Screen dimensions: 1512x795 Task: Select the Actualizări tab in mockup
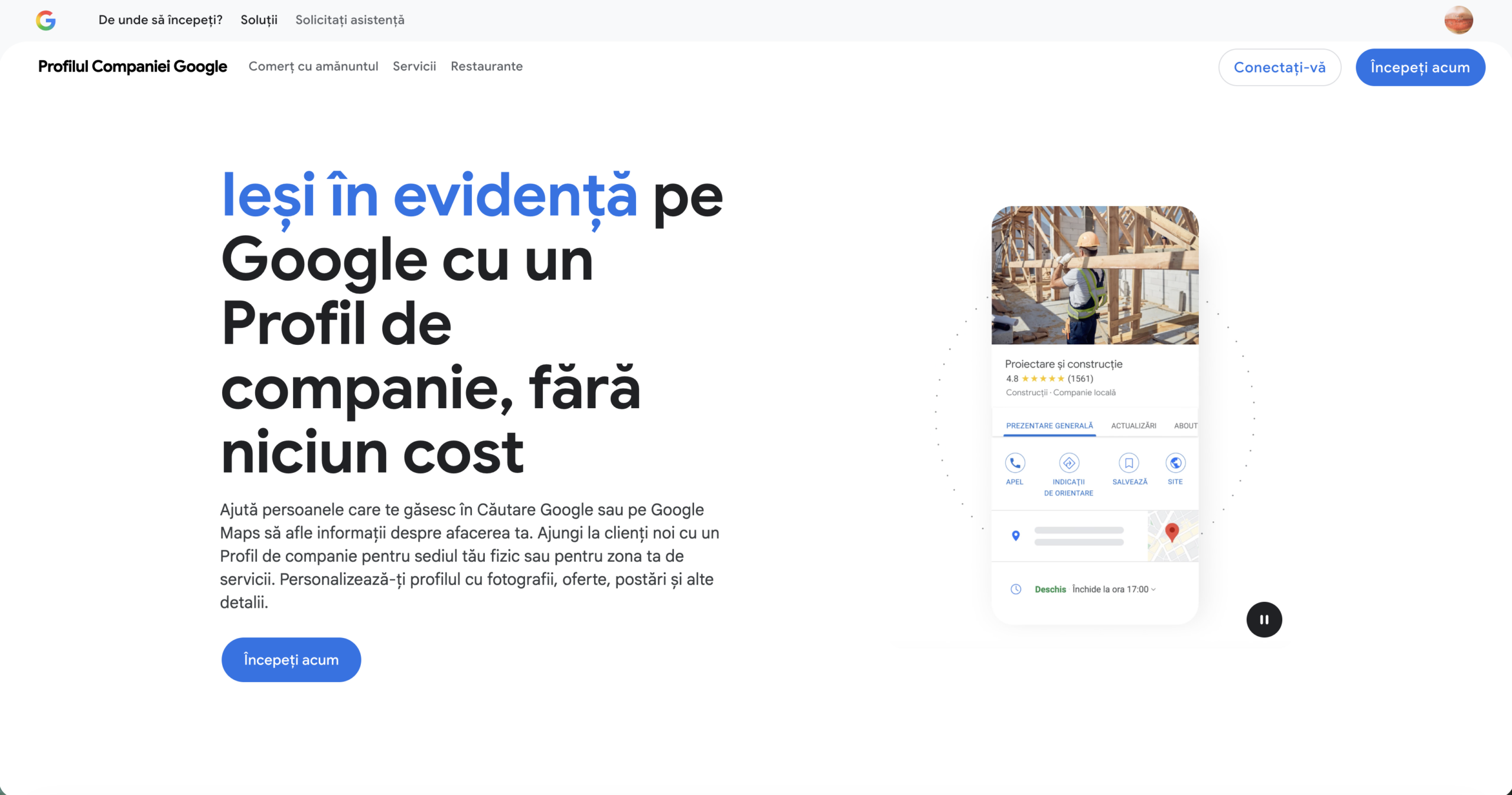coord(1133,426)
